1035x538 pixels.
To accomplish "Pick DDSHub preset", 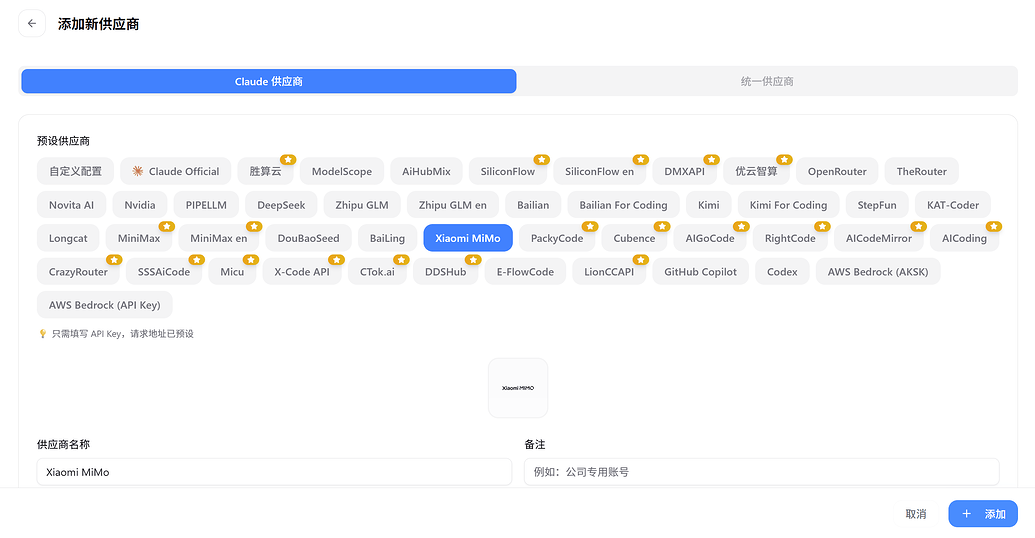I will (446, 272).
